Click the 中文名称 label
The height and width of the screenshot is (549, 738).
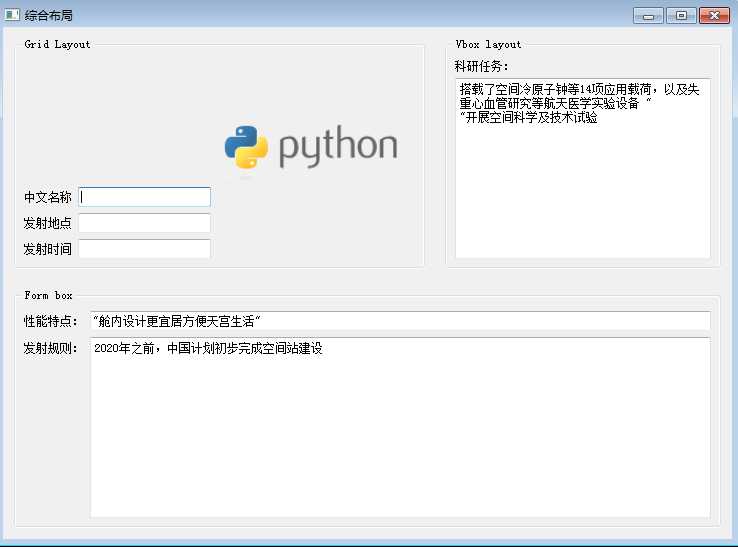pyautogui.click(x=48, y=197)
